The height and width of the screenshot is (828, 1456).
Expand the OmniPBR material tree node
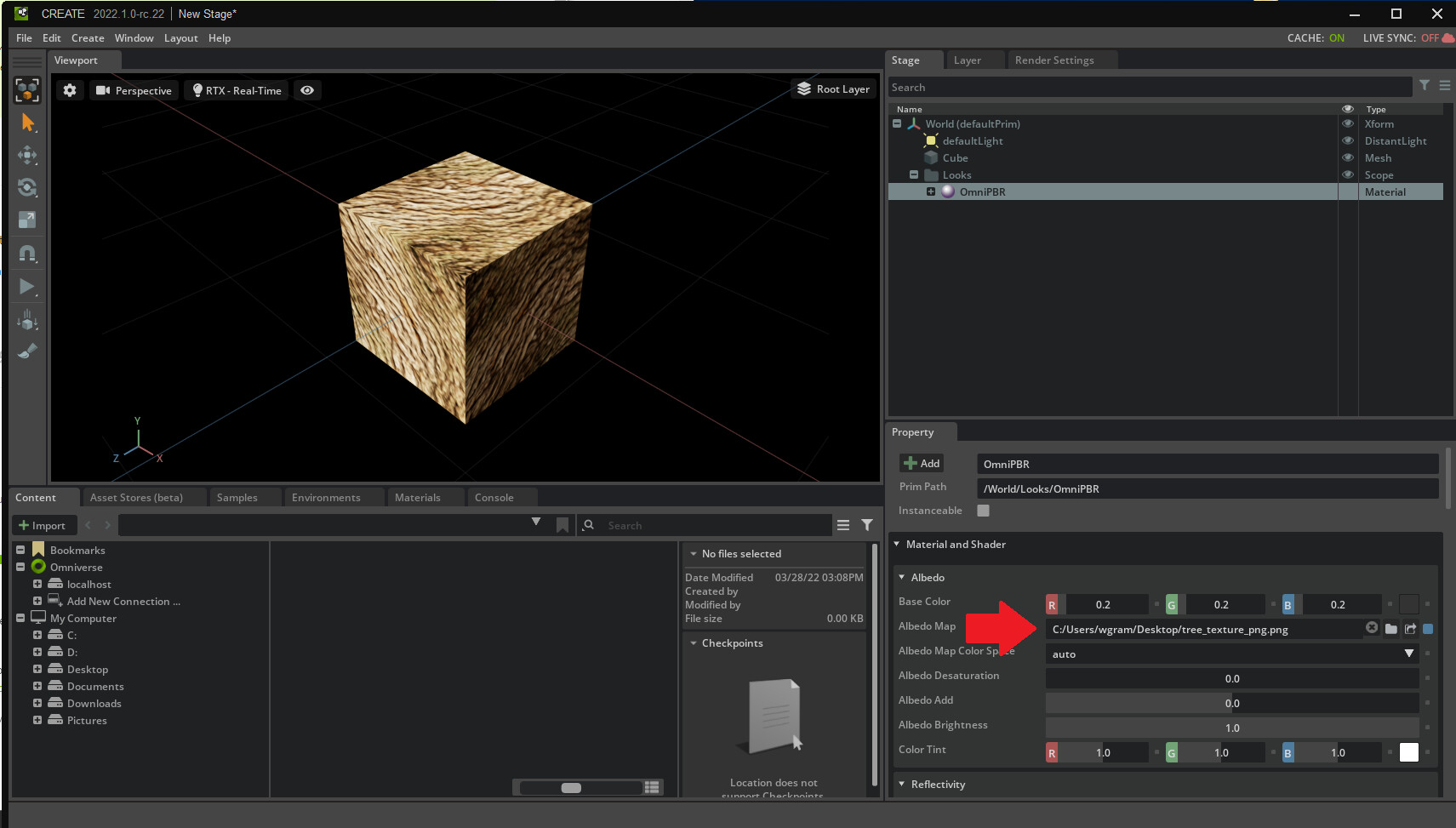pyautogui.click(x=931, y=191)
